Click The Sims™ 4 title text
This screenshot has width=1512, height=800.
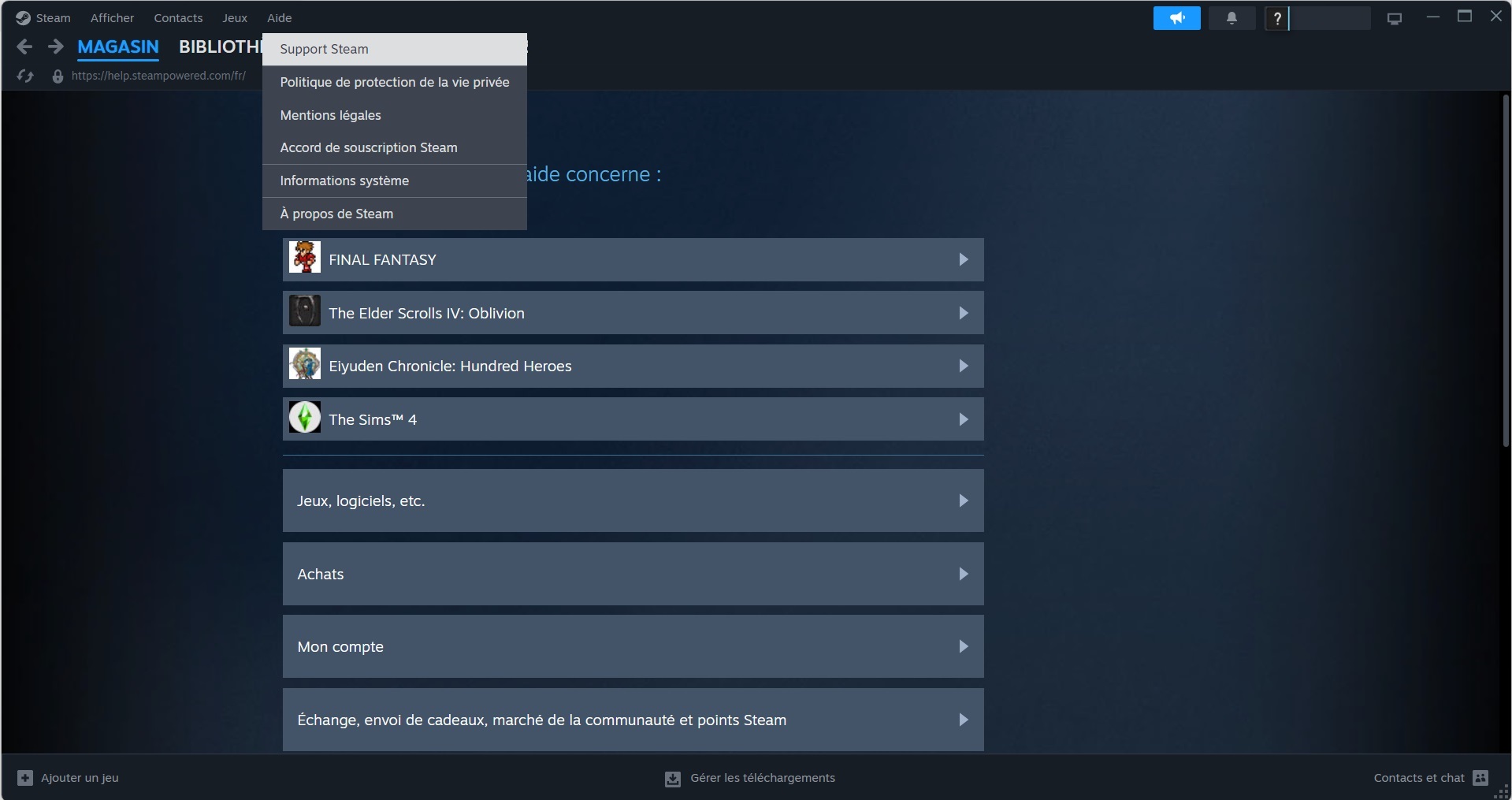[373, 419]
